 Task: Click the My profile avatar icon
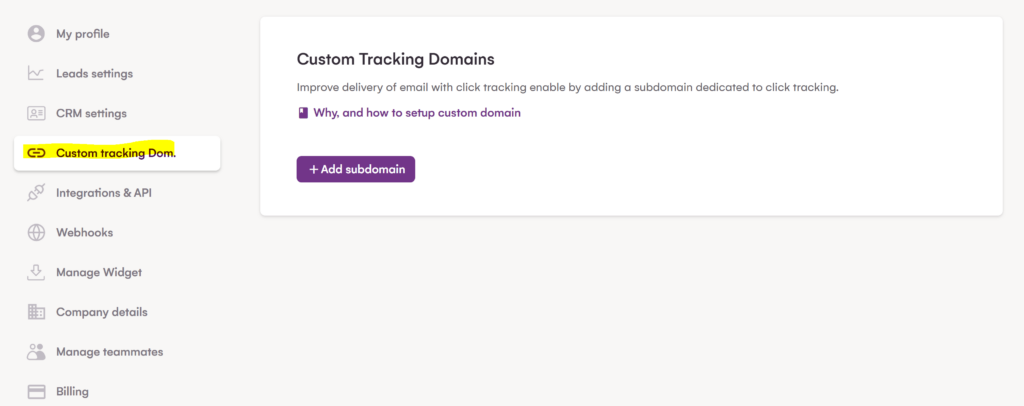click(x=37, y=34)
